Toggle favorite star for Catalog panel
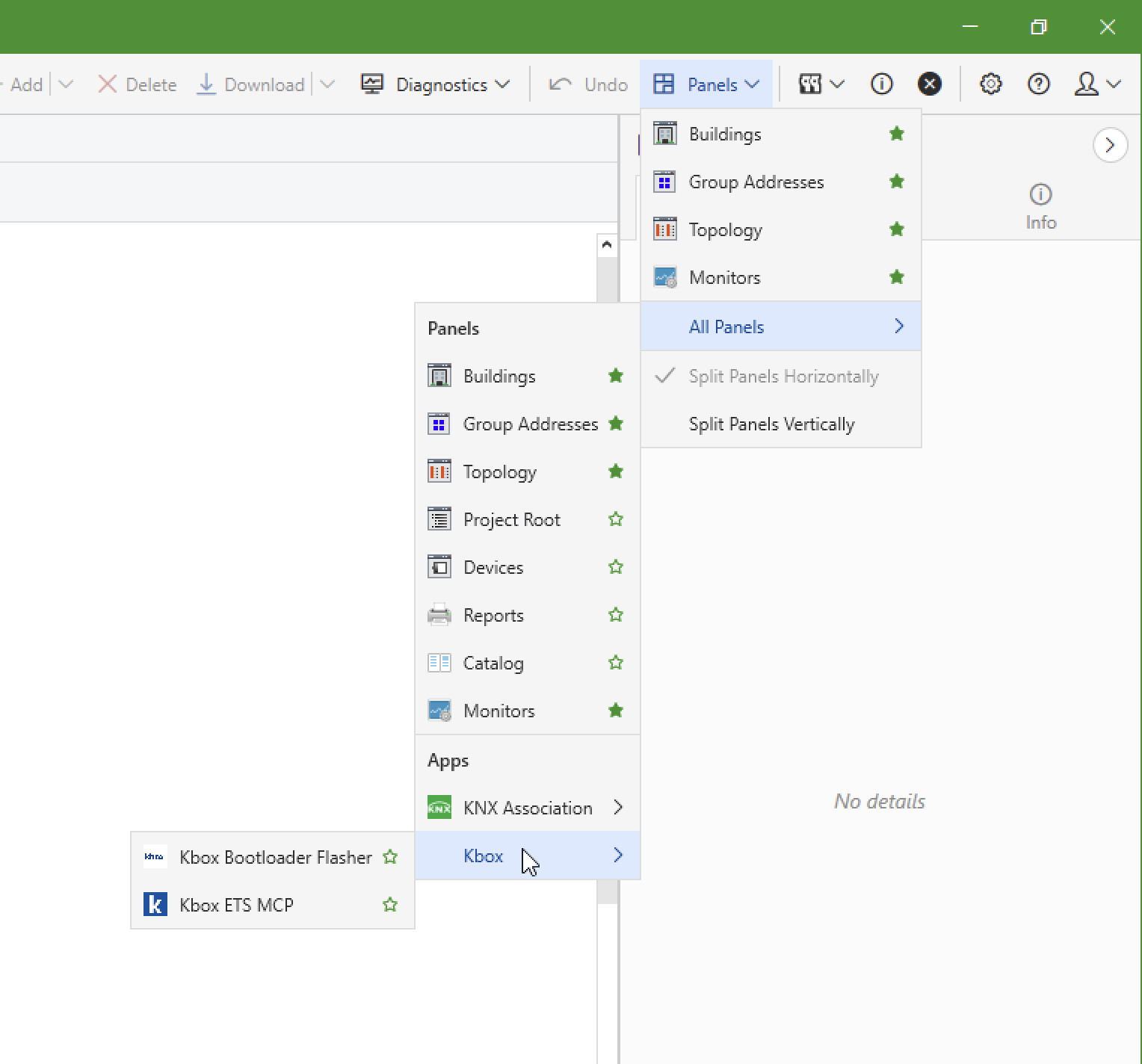Image resolution: width=1142 pixels, height=1064 pixels. tap(616, 663)
